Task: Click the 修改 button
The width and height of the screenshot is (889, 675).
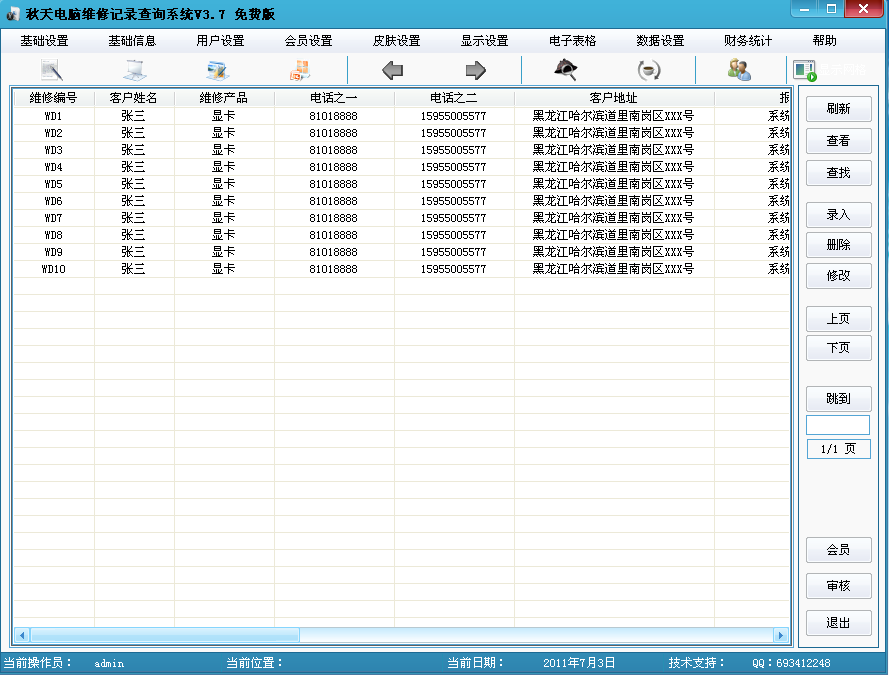Action: [x=839, y=276]
